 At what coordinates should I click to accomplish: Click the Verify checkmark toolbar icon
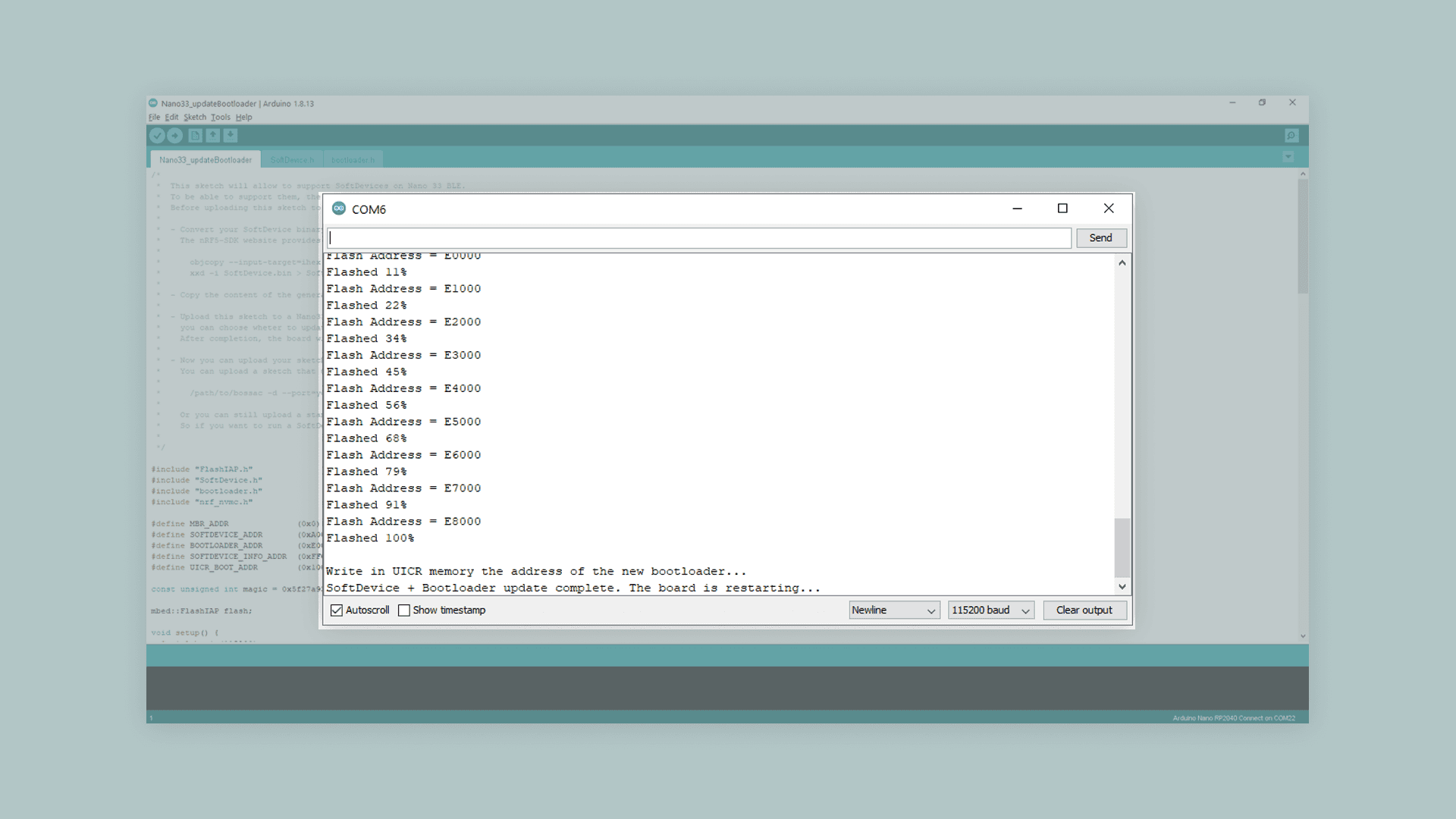click(157, 135)
